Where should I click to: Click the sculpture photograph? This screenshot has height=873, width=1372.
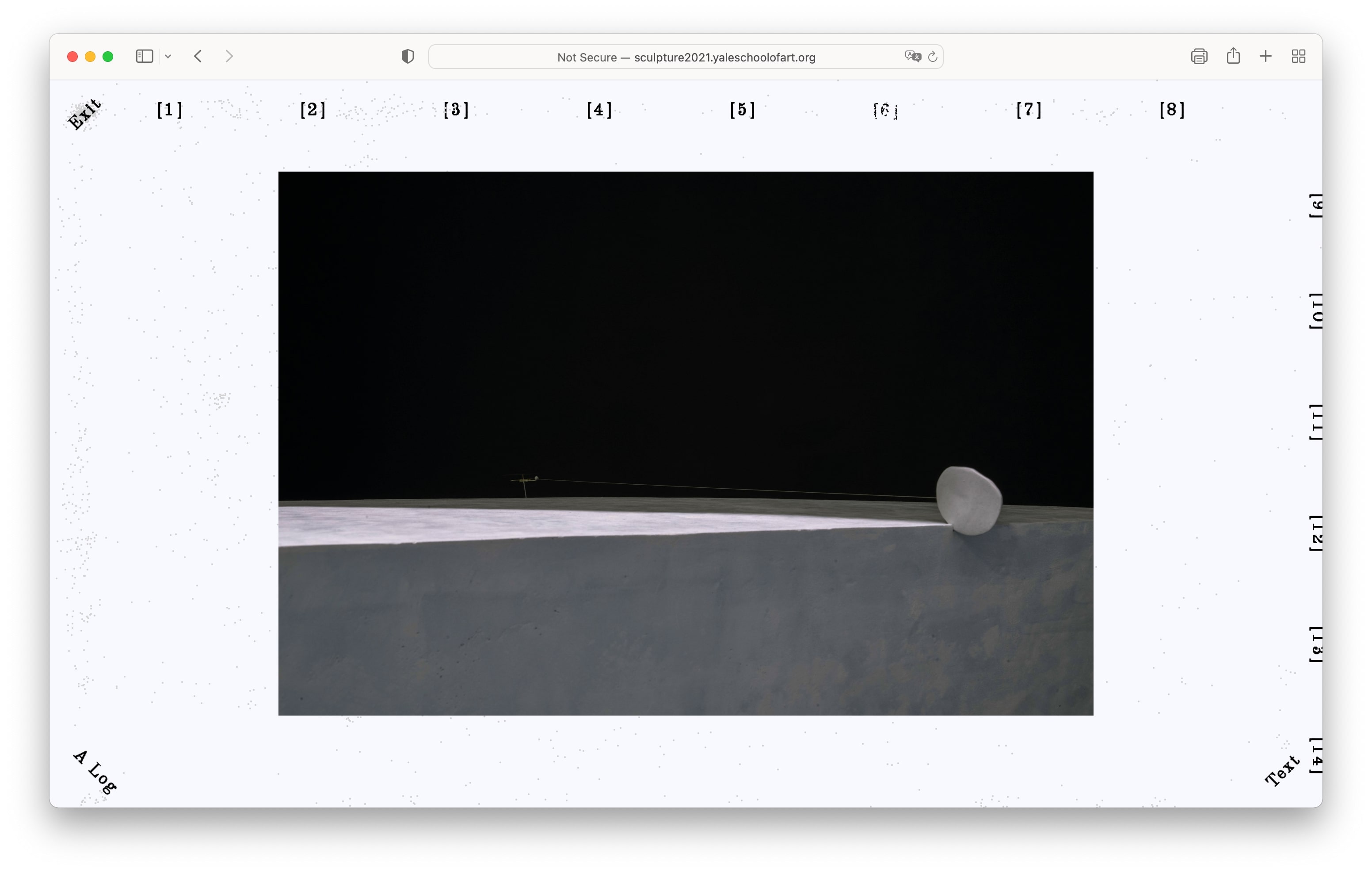(686, 443)
